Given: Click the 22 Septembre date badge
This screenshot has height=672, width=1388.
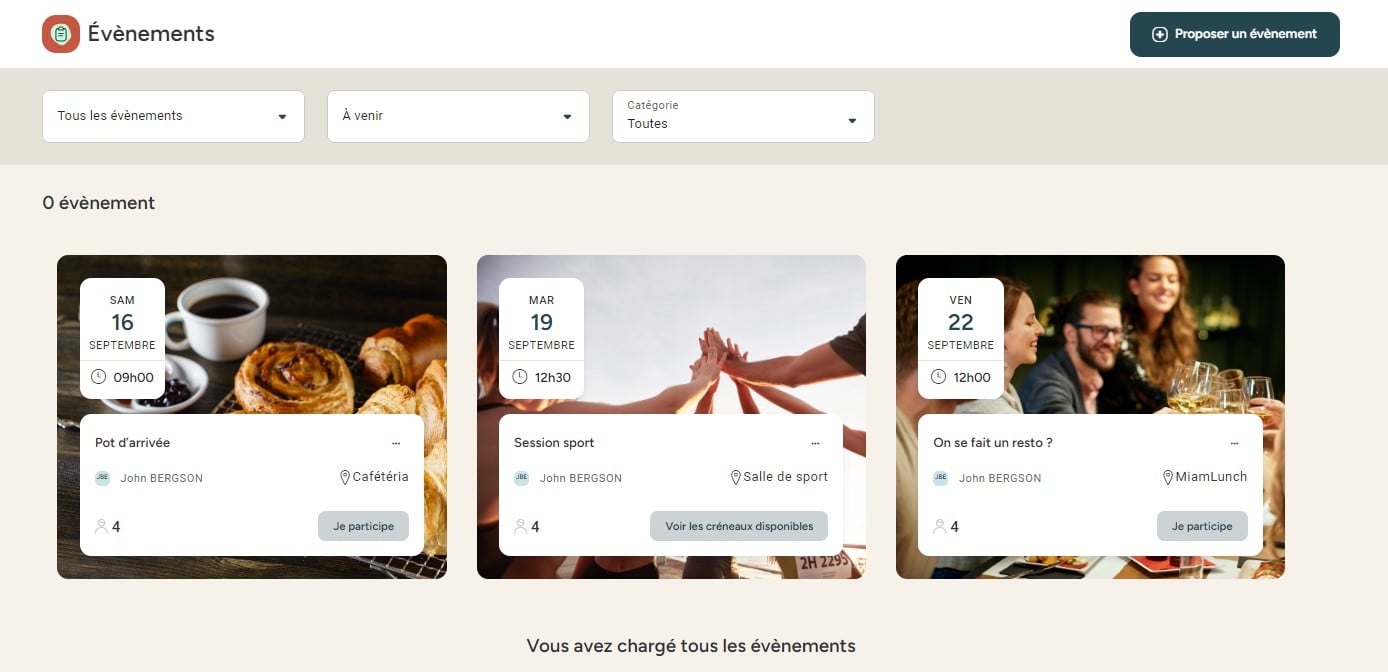Looking at the screenshot, I should [961, 338].
